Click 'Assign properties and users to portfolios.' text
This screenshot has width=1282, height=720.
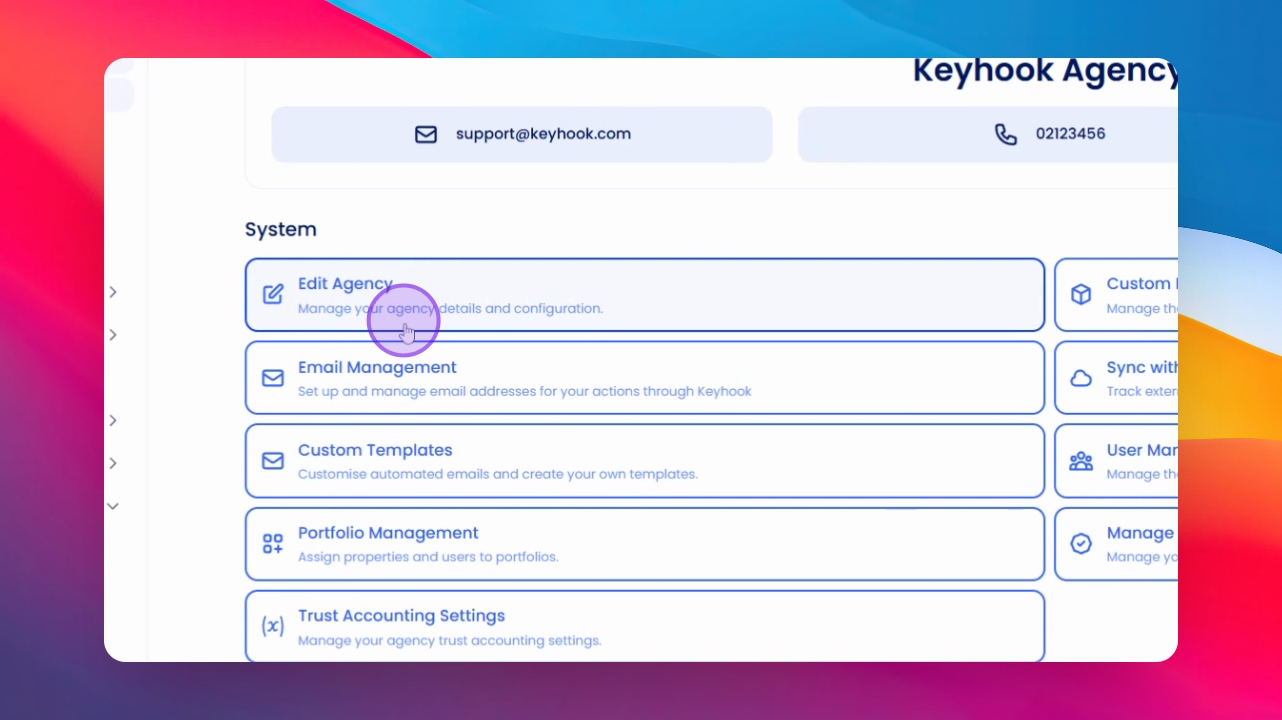[x=428, y=557]
